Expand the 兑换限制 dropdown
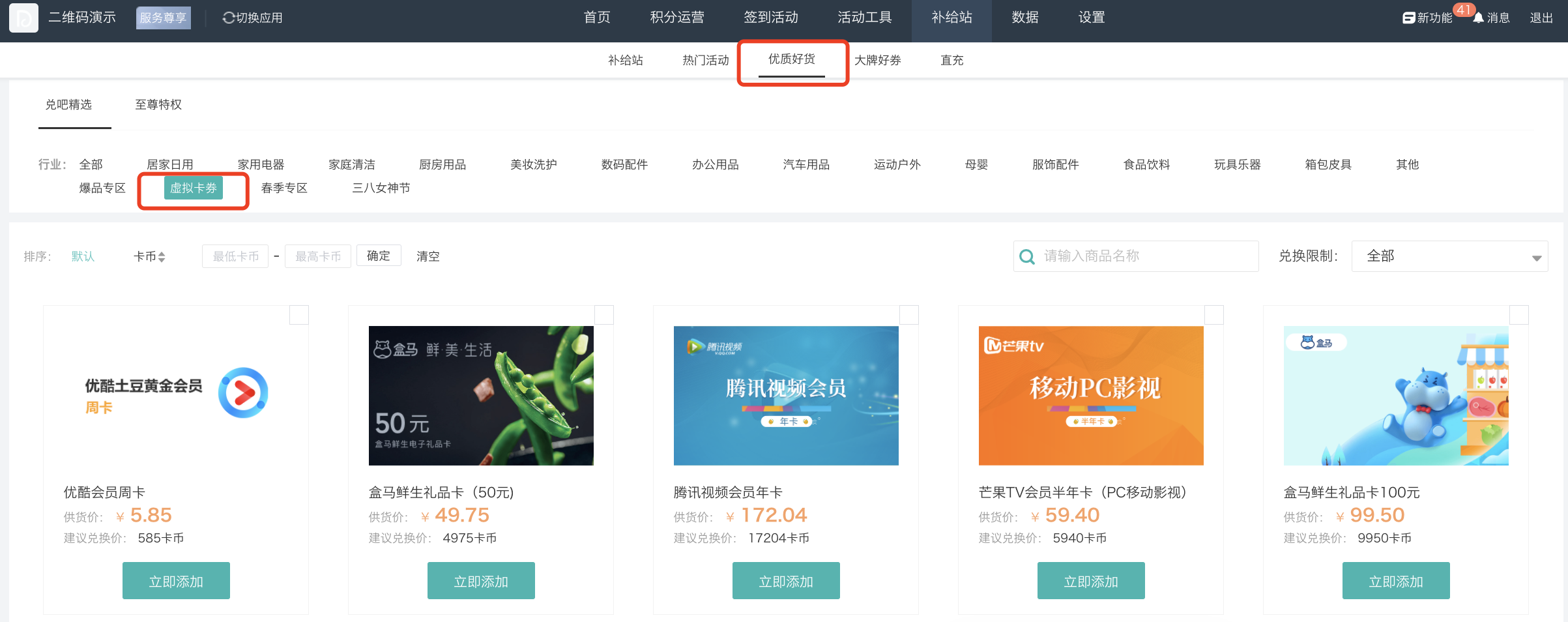The height and width of the screenshot is (622, 1568). 1450,256
